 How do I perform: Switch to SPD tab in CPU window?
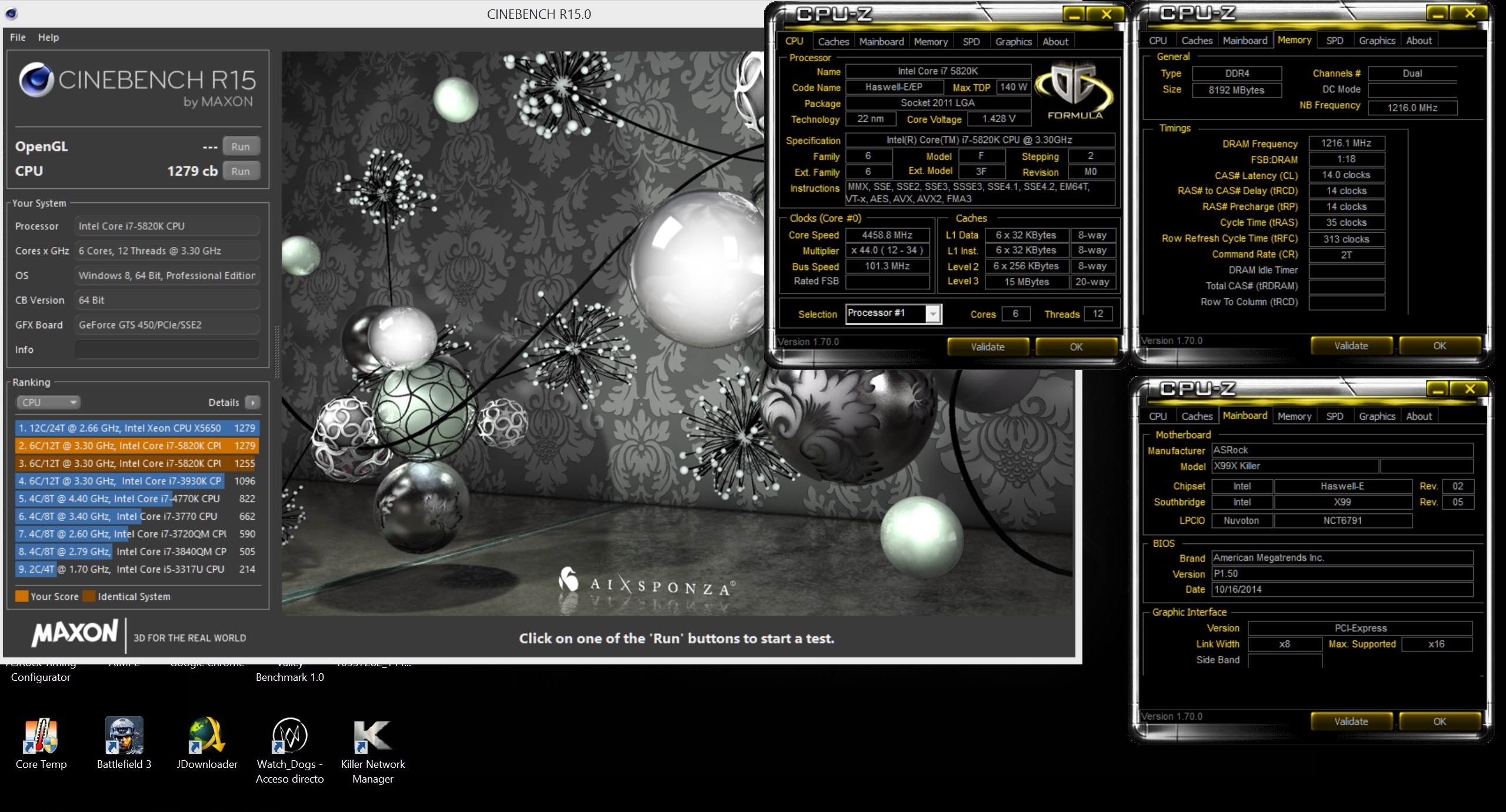tap(971, 42)
